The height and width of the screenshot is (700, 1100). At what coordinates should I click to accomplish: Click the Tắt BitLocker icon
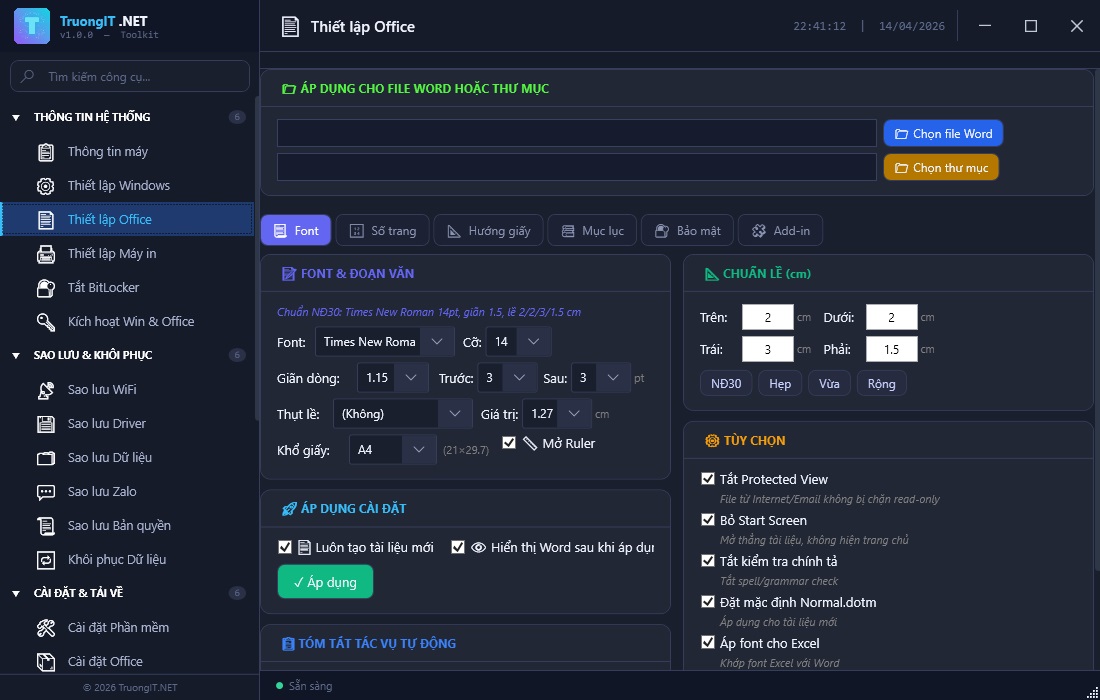[46, 288]
